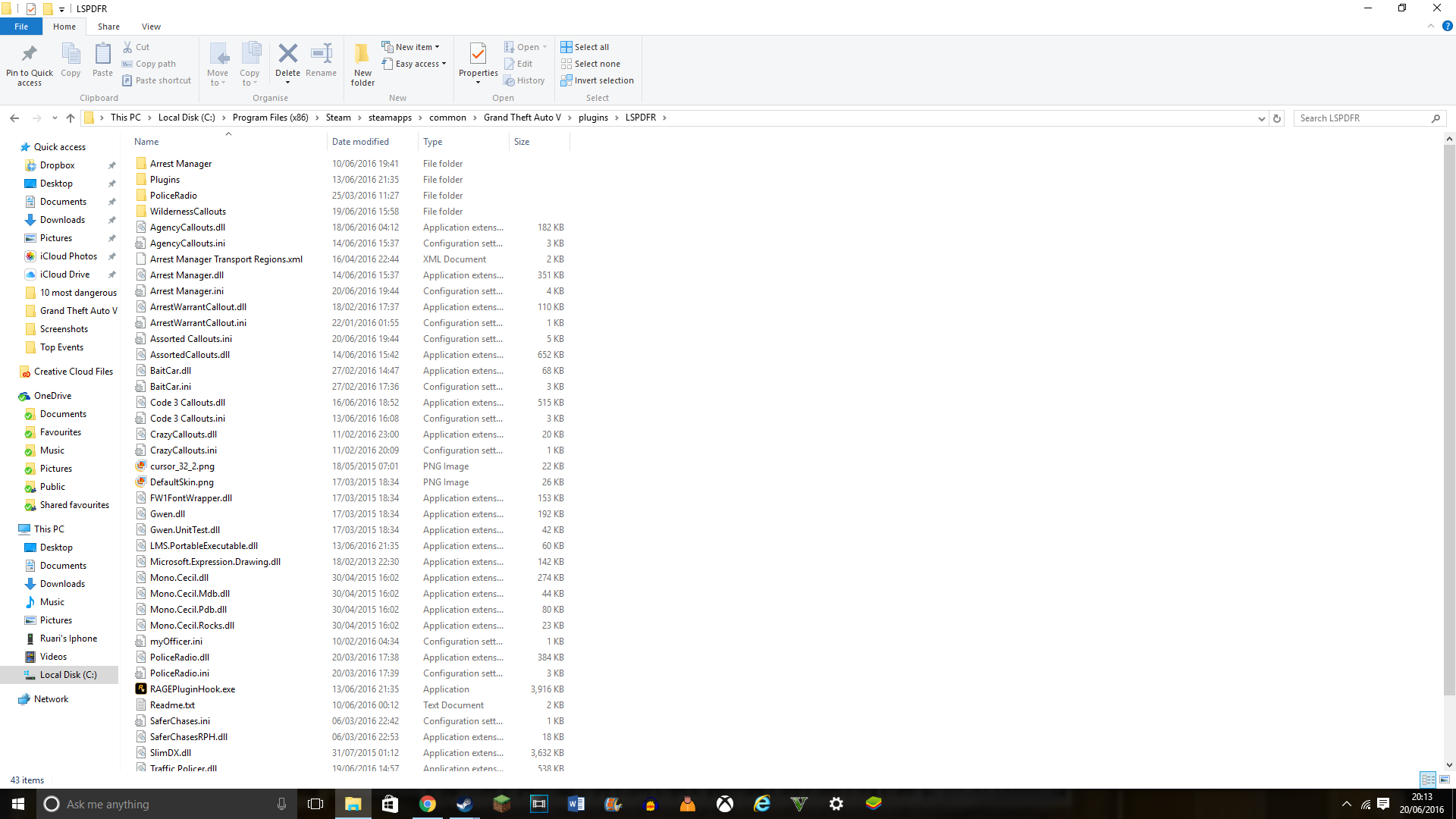This screenshot has width=1456, height=819.
Task: Switch to large icons view toggle
Action: click(1444, 780)
